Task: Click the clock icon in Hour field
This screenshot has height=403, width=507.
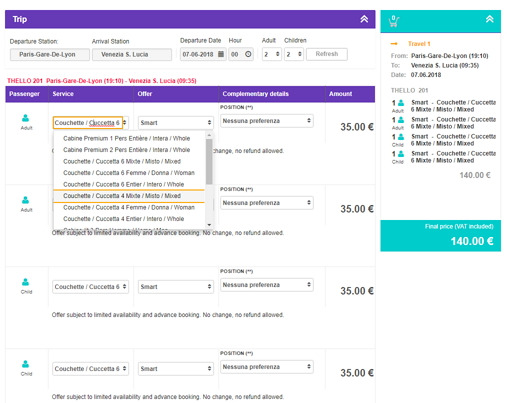Action: (248, 54)
